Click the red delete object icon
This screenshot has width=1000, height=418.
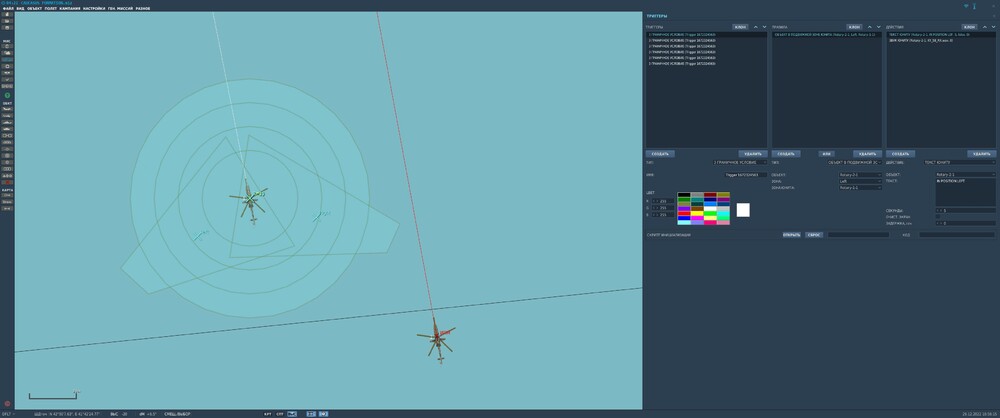[7, 183]
